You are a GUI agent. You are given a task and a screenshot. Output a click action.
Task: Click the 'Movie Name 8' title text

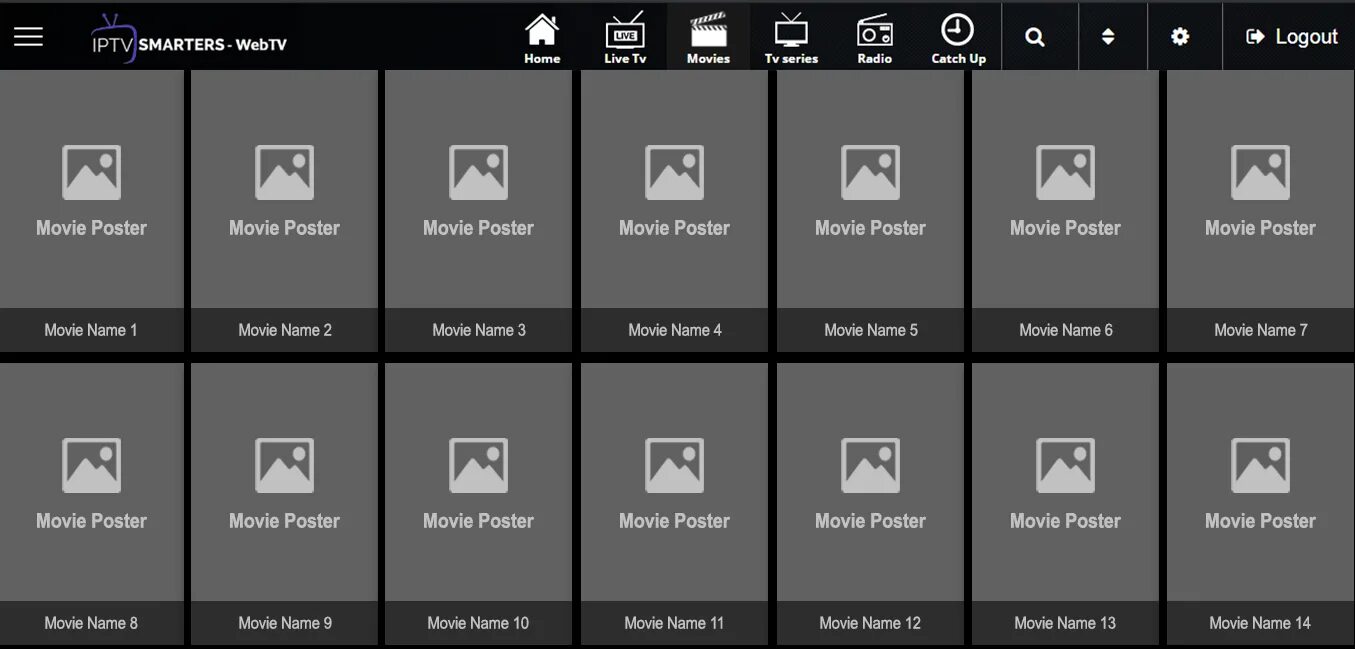click(x=91, y=623)
